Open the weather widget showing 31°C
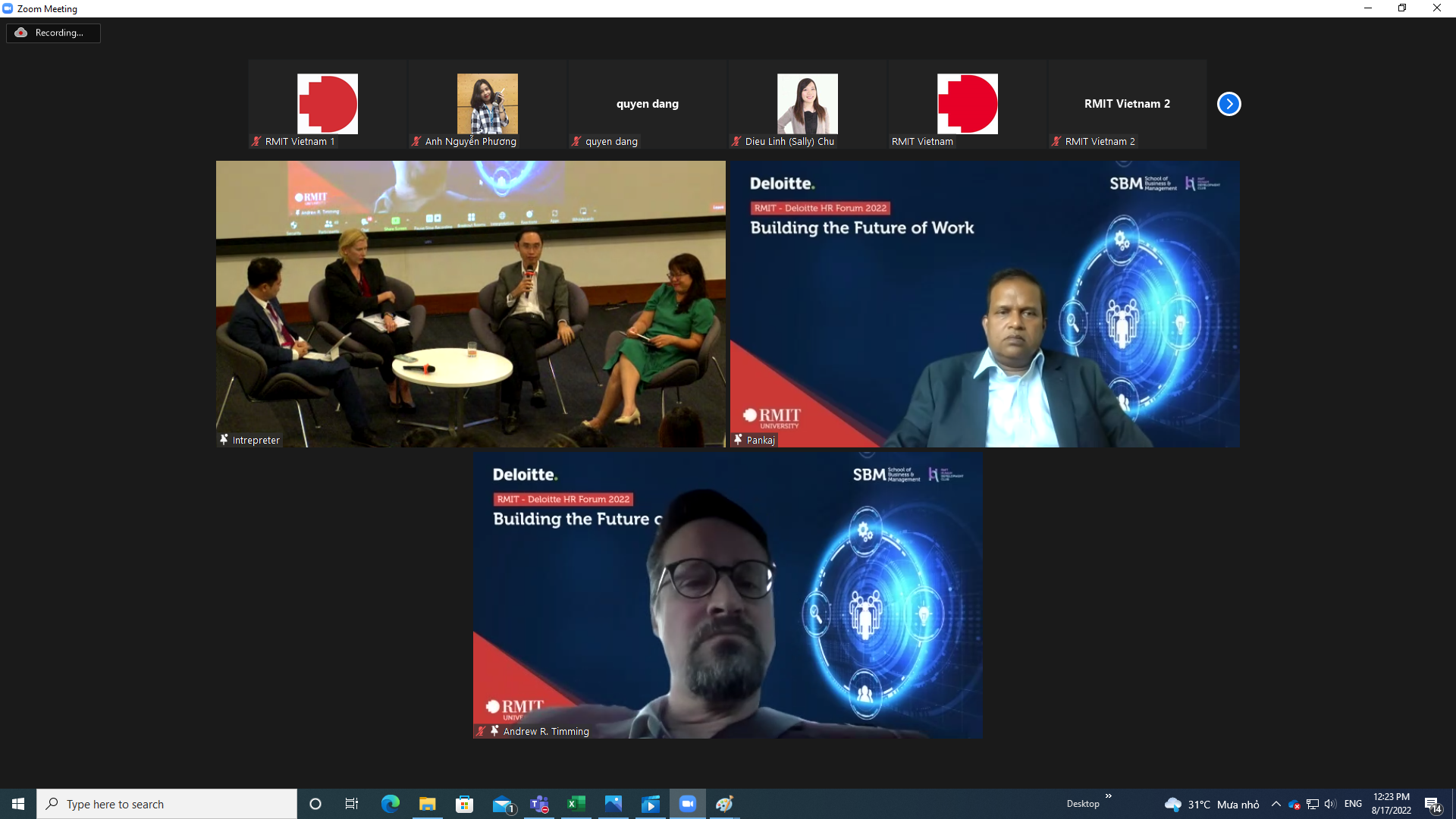Viewport: 1456px width, 819px height. coord(1212,804)
